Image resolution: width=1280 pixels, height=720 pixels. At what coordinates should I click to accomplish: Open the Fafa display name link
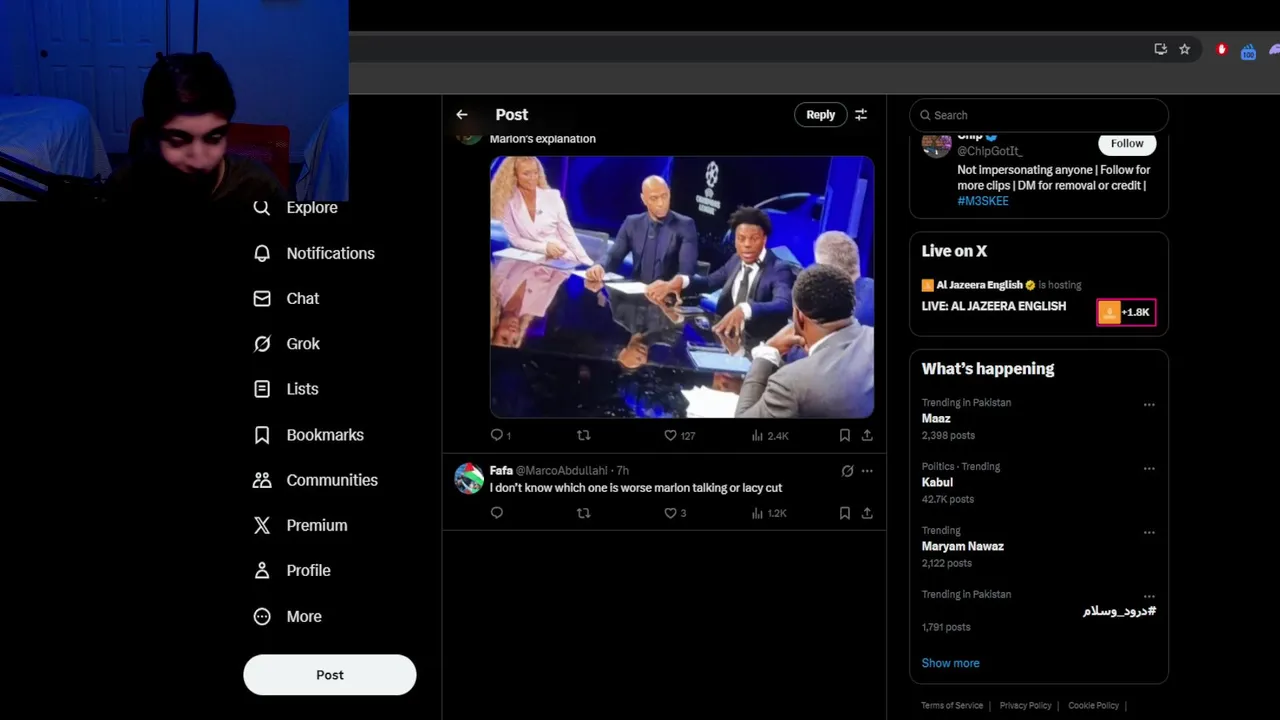pos(501,470)
